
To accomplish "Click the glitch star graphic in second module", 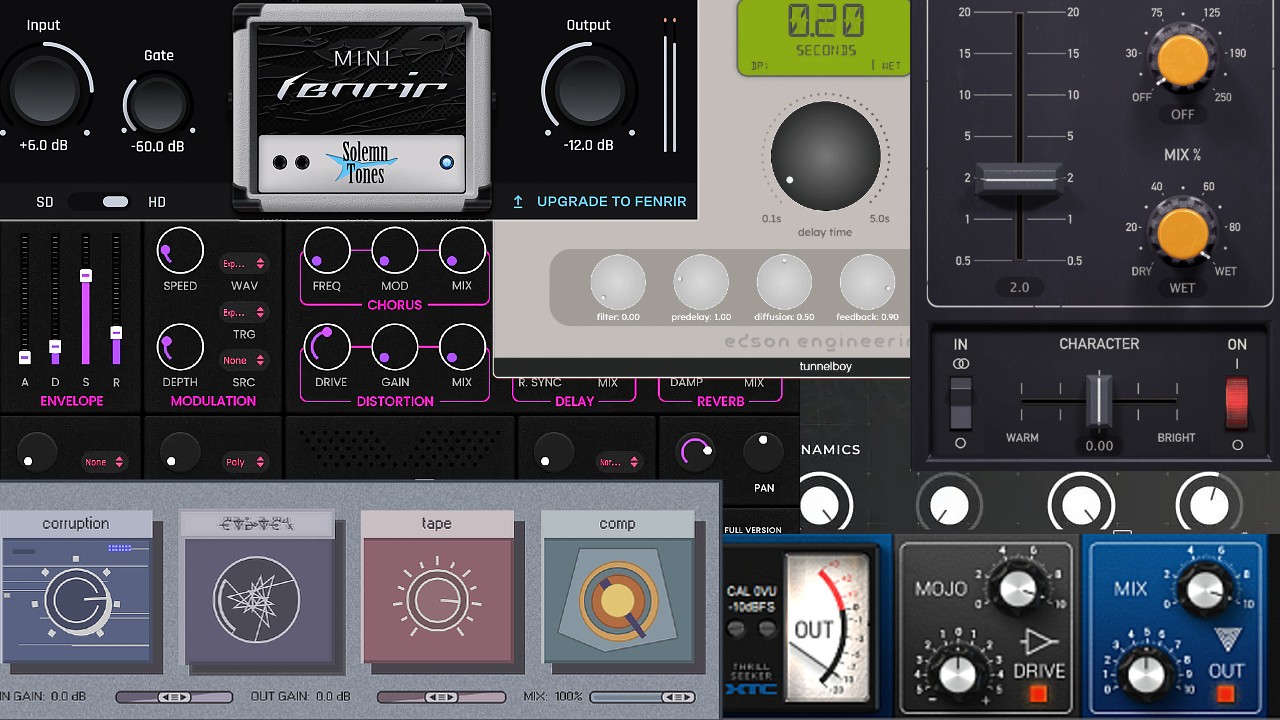I will pyautogui.click(x=258, y=601).
